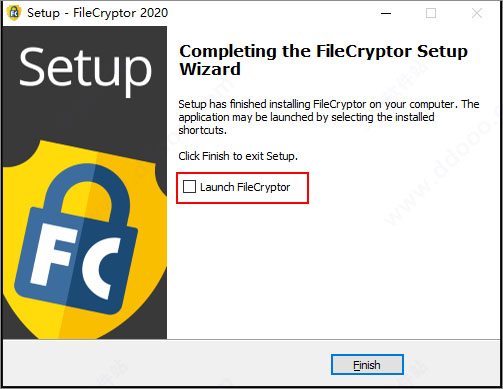Image resolution: width=503 pixels, height=389 pixels.
Task: Click the FileCryptor shield icon in title bar
Action: (14, 13)
